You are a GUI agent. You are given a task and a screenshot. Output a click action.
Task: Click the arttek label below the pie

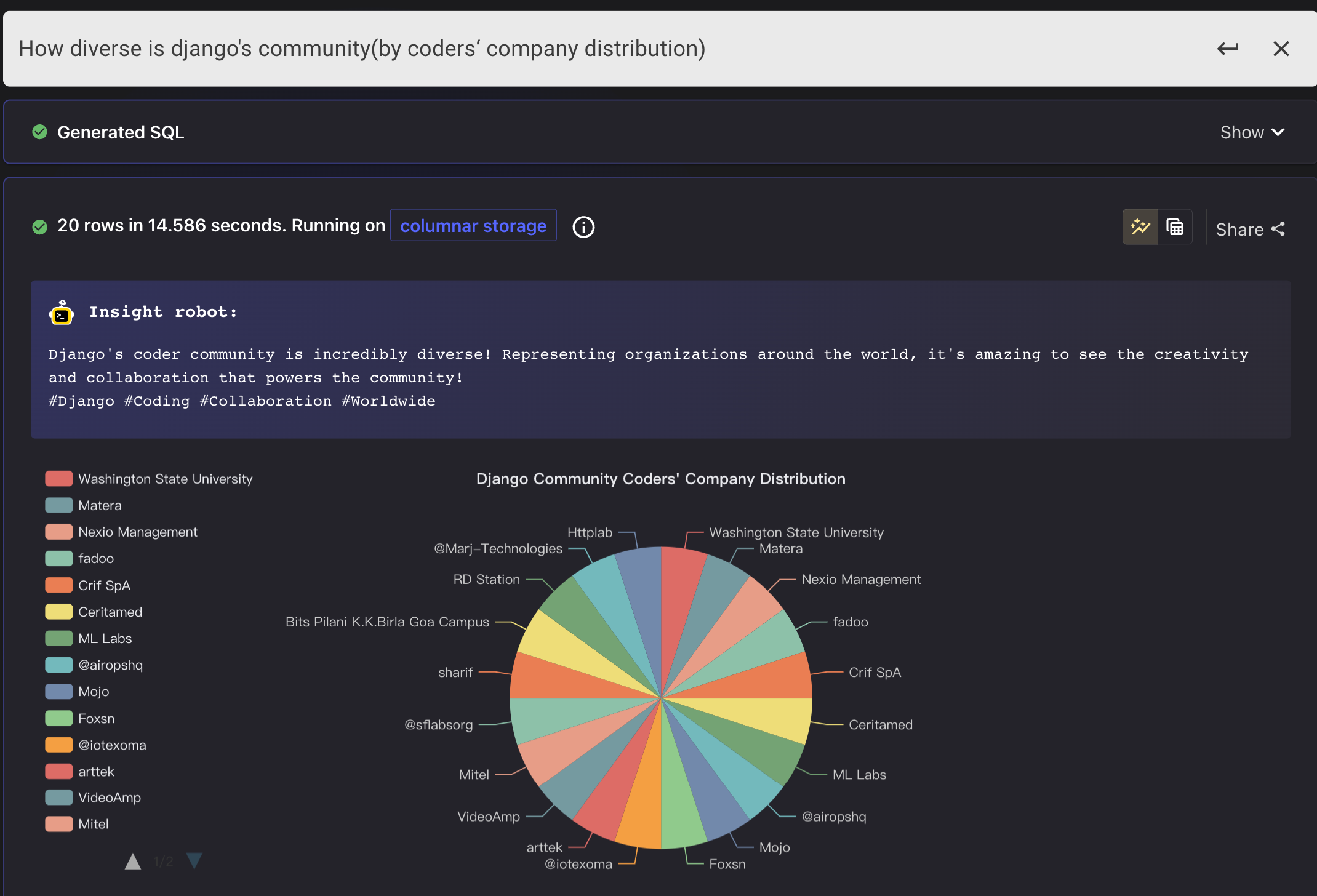coord(544,847)
